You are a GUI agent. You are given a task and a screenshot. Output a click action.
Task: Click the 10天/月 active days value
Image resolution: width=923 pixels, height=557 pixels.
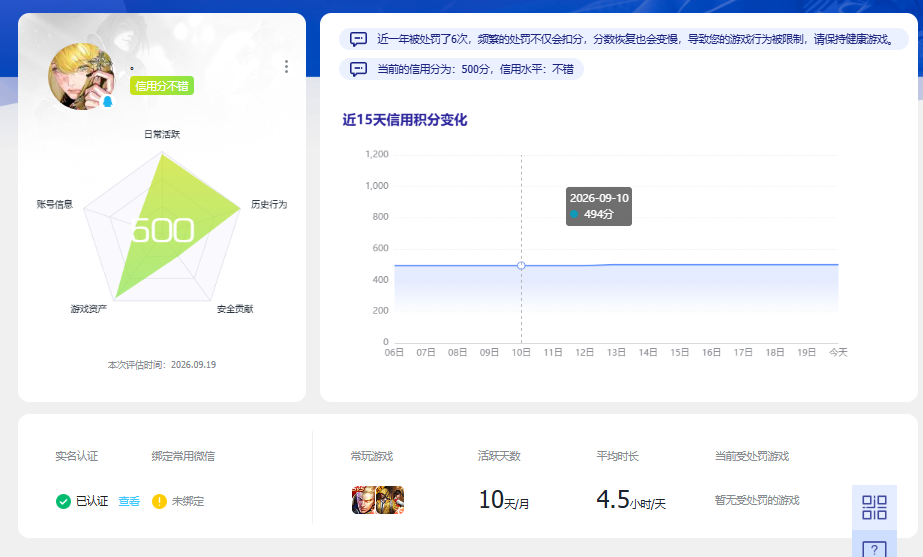pos(503,500)
